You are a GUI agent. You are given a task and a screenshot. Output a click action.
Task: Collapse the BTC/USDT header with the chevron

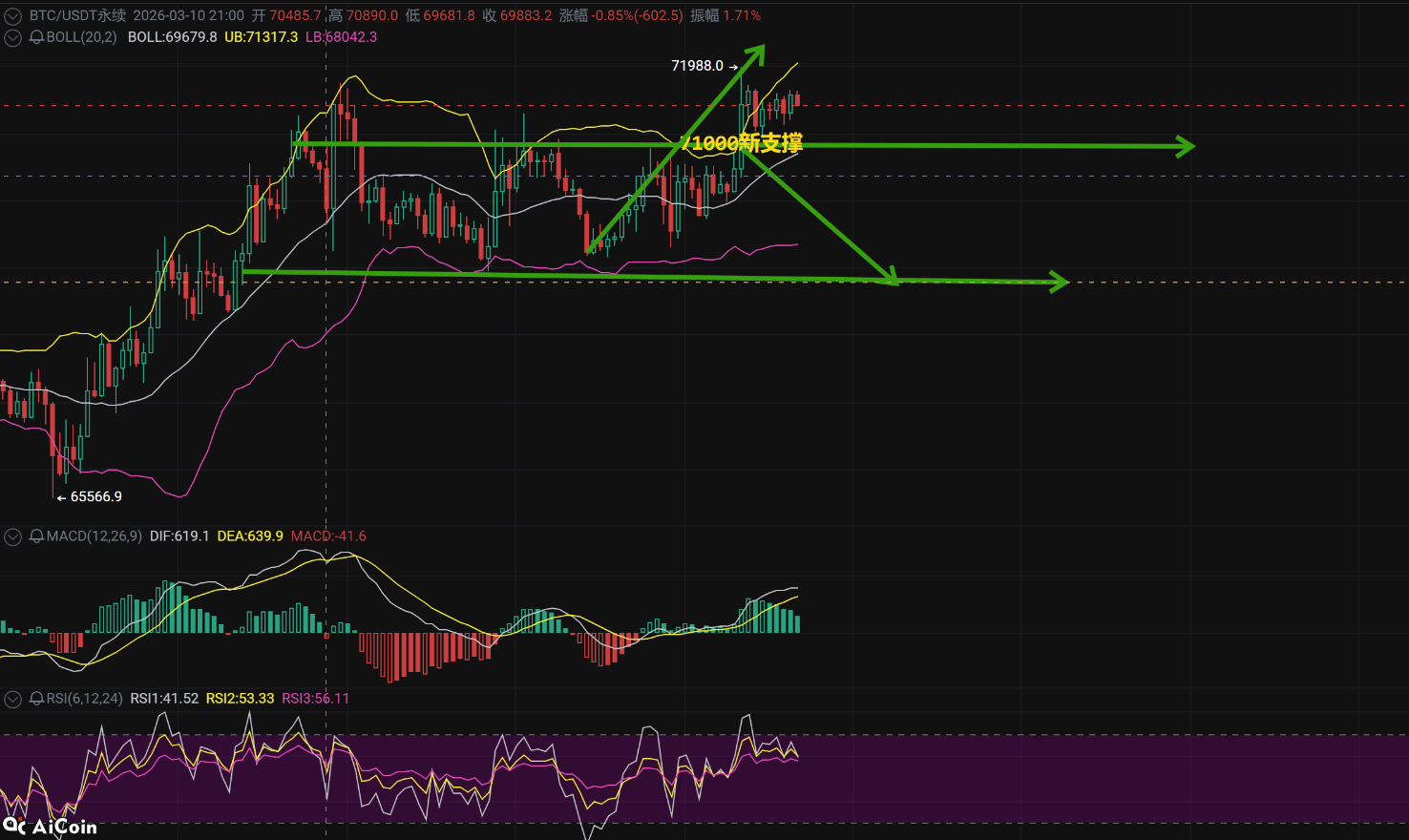click(x=12, y=16)
